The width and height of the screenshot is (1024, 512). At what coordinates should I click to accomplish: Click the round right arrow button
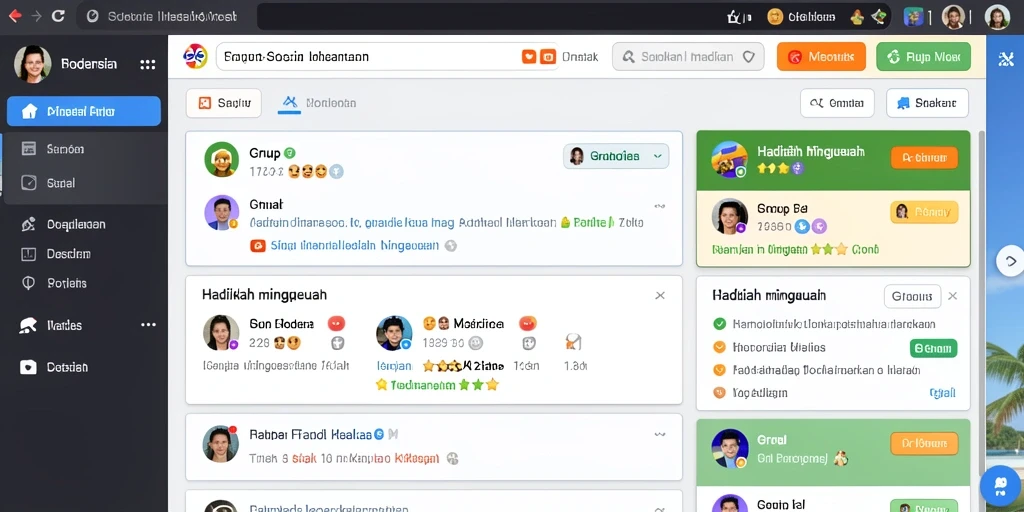[x=1010, y=261]
